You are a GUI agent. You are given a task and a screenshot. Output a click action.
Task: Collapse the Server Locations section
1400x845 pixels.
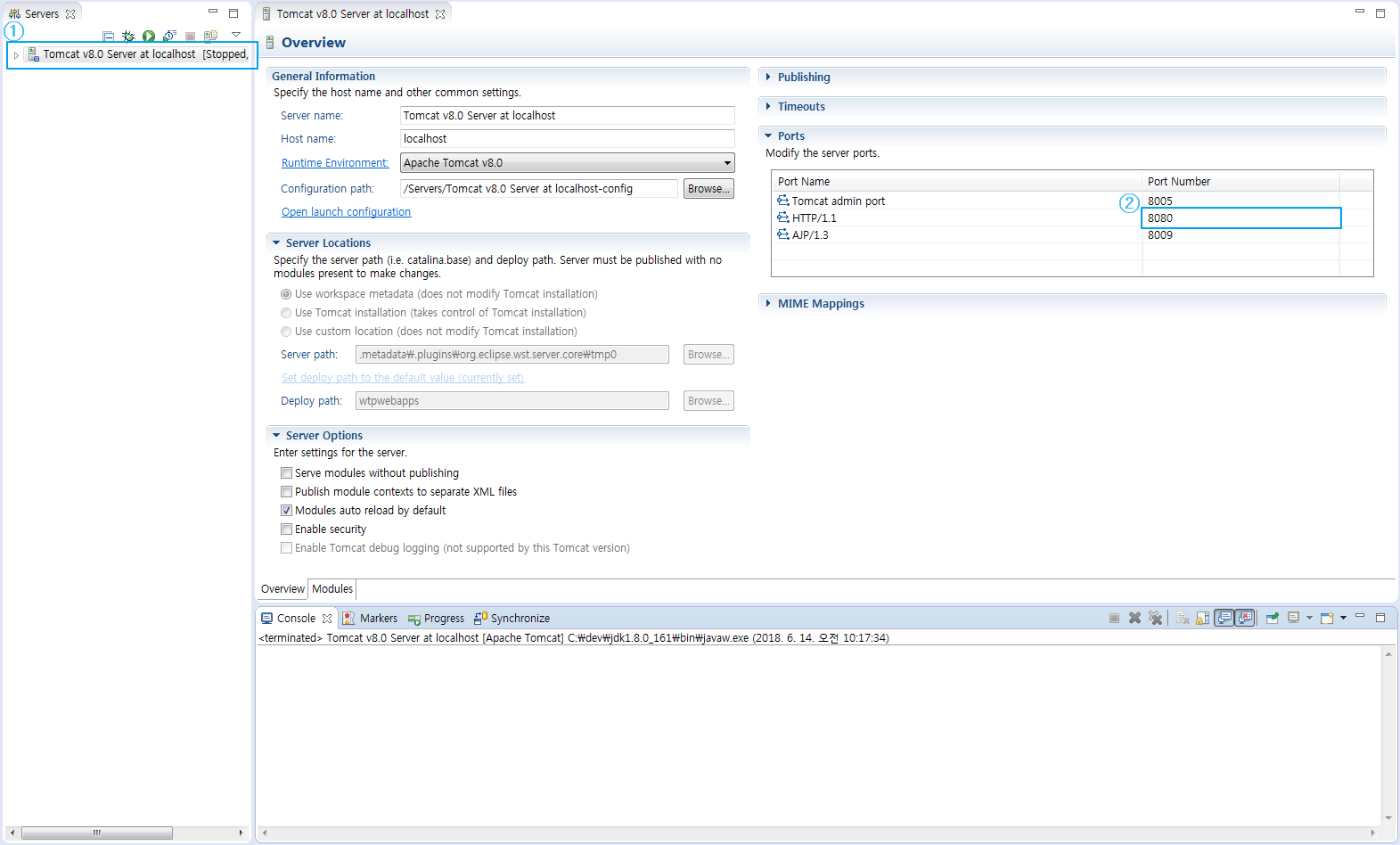click(276, 243)
